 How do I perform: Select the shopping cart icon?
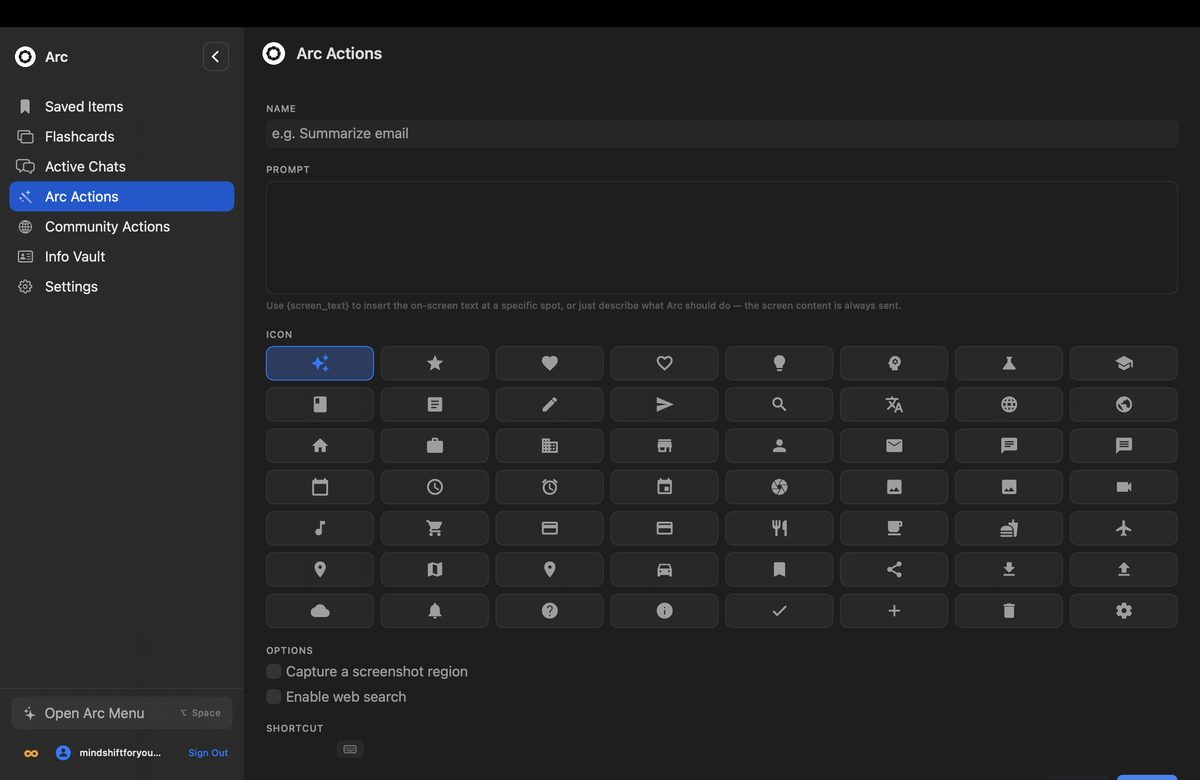pos(435,528)
